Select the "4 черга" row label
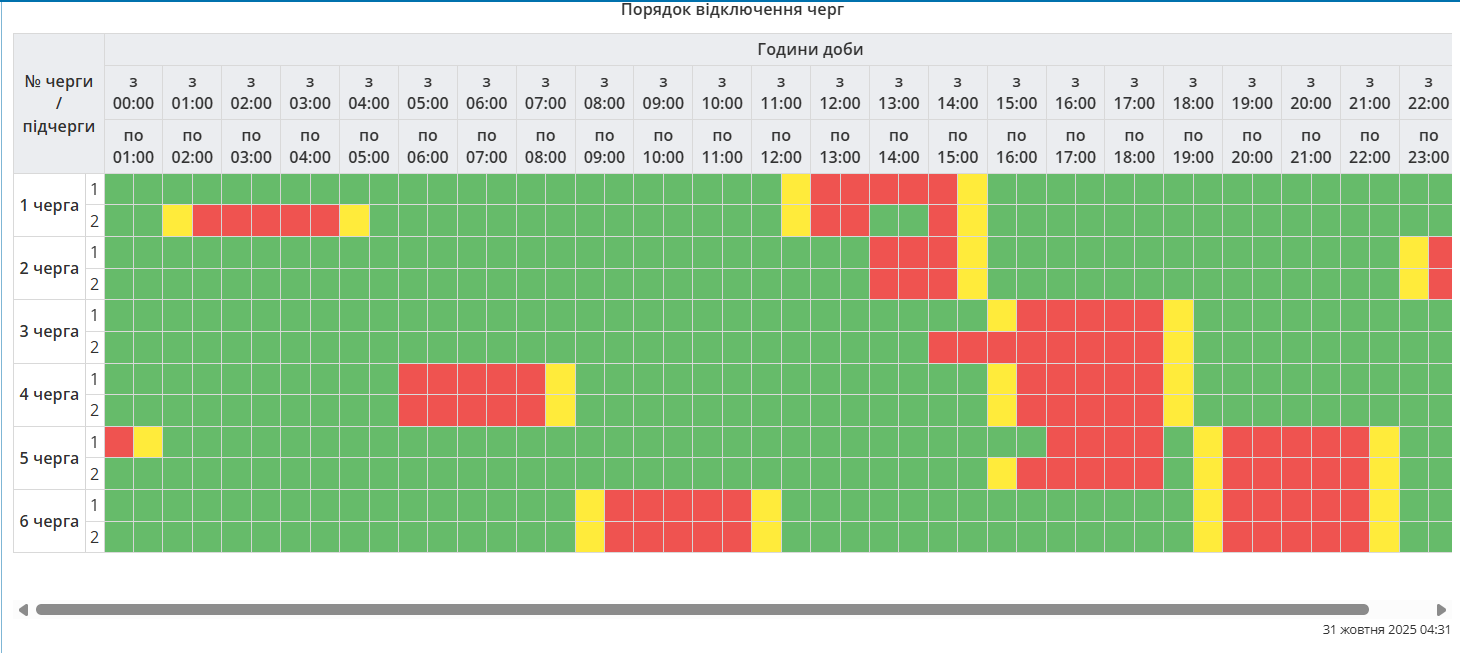The height and width of the screenshot is (653, 1460). 49,394
